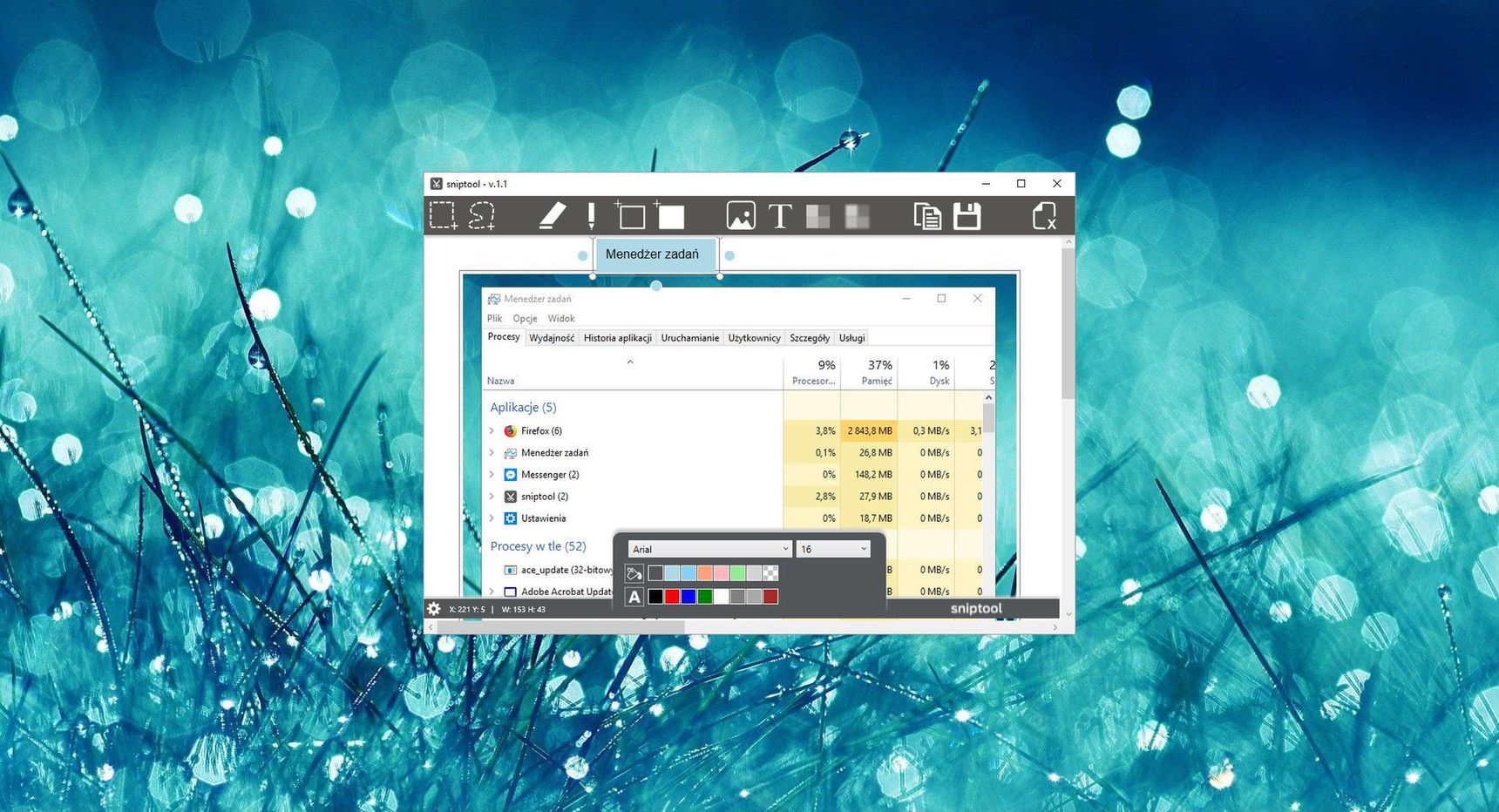Select the blur tool
Viewport: 1499px width, 812px height.
pos(858,216)
